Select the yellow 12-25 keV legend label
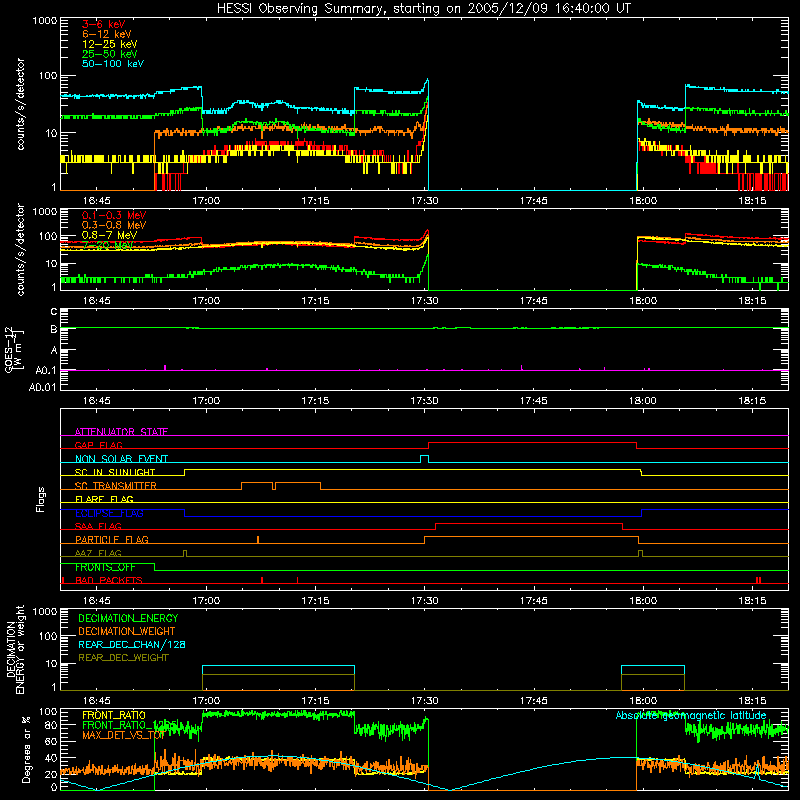Viewport: 800px width, 800px height. coord(110,44)
